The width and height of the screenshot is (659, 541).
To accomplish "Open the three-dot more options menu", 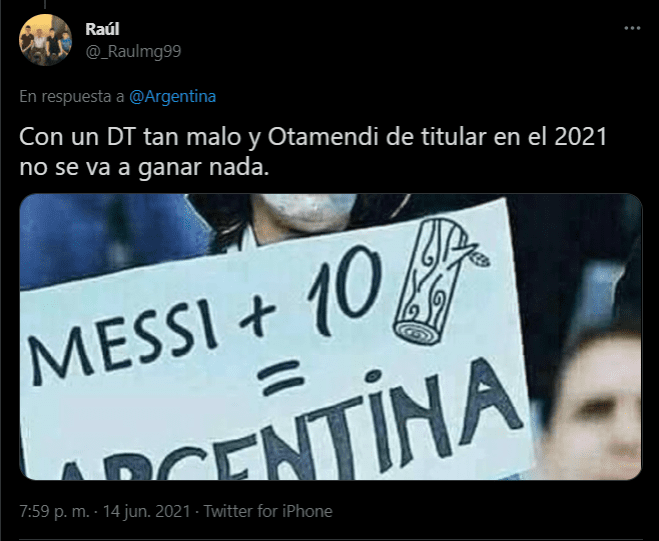I will pyautogui.click(x=632, y=28).
